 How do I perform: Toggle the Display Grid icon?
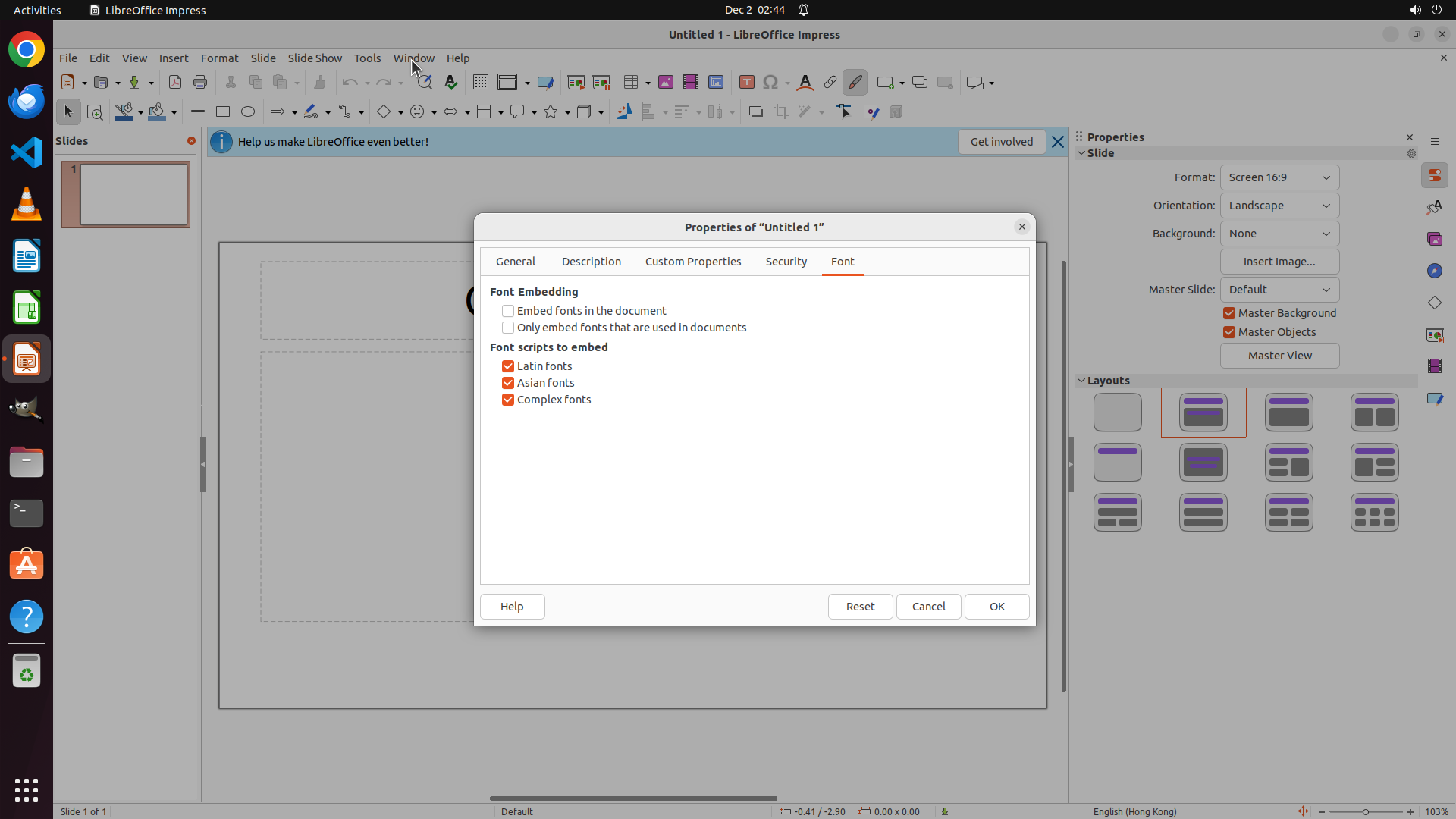(x=480, y=83)
